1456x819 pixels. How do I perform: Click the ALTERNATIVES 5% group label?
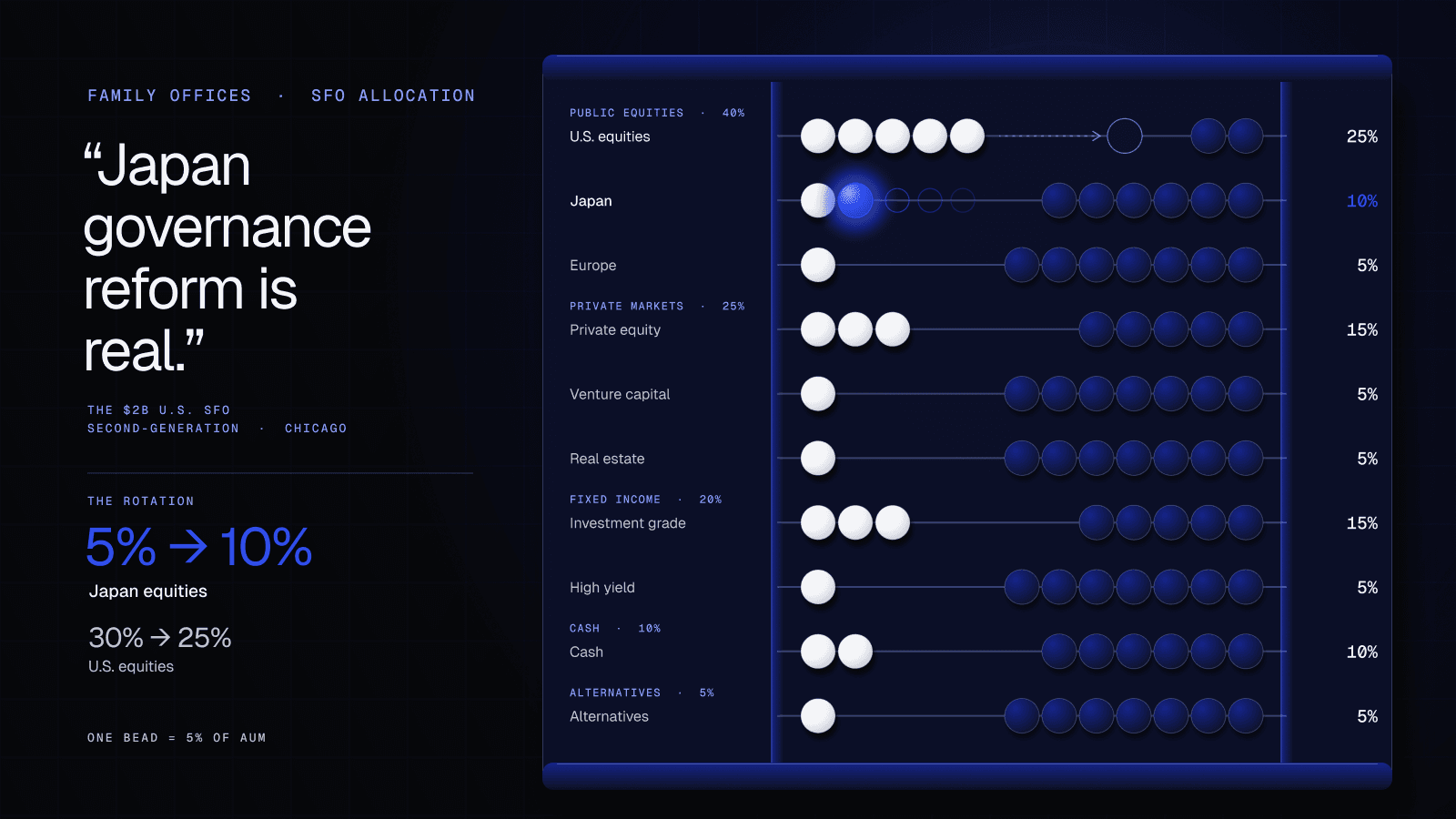(x=642, y=693)
